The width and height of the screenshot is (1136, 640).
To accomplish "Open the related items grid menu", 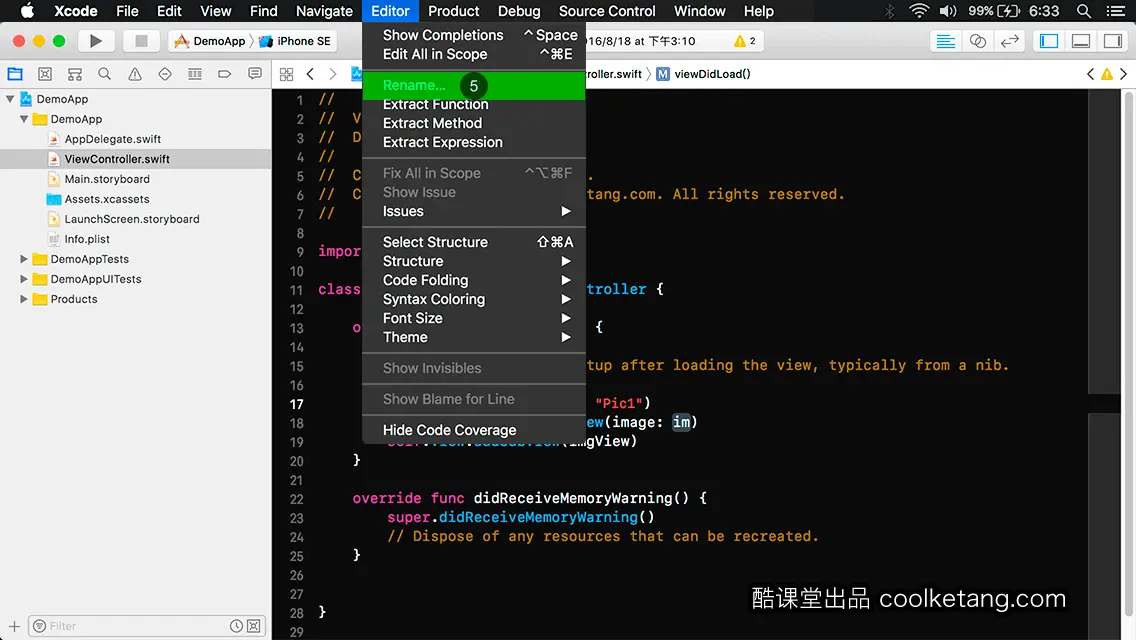I will (286, 74).
